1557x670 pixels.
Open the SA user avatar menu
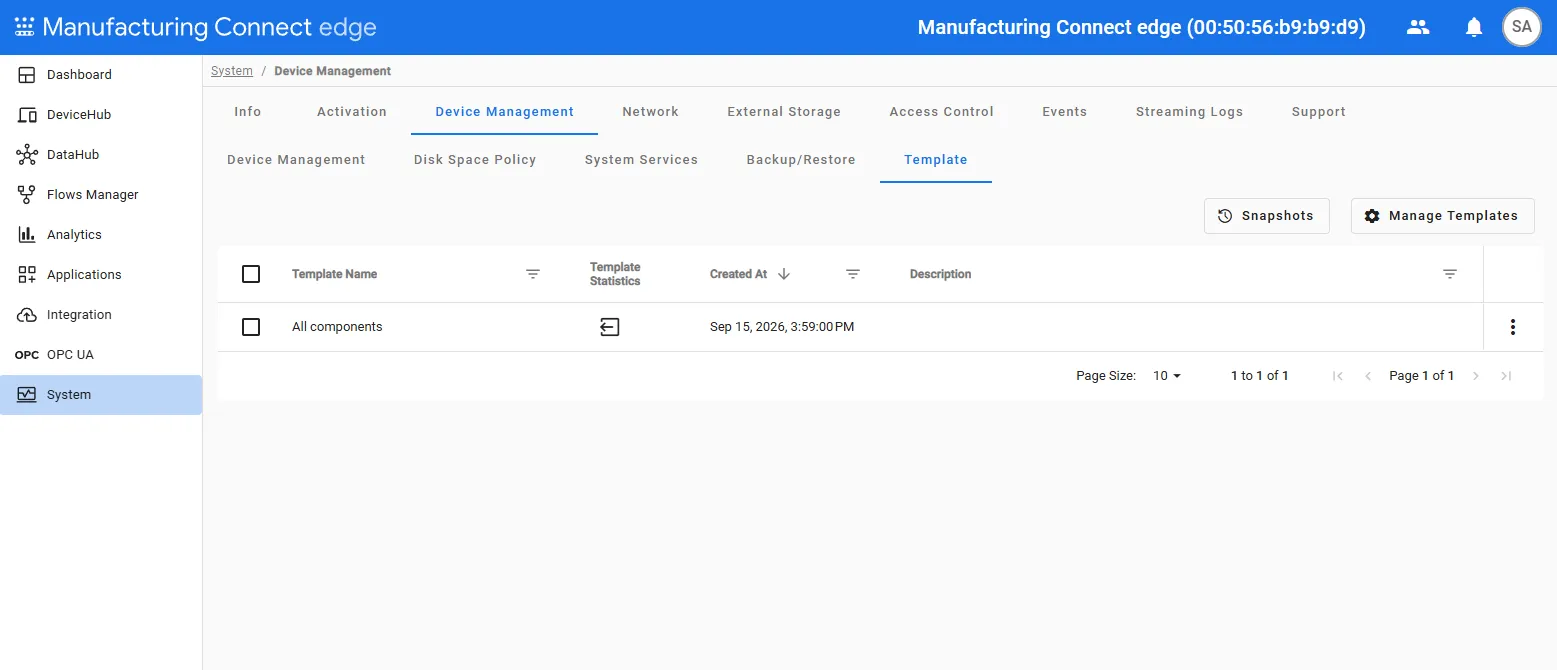1521,27
